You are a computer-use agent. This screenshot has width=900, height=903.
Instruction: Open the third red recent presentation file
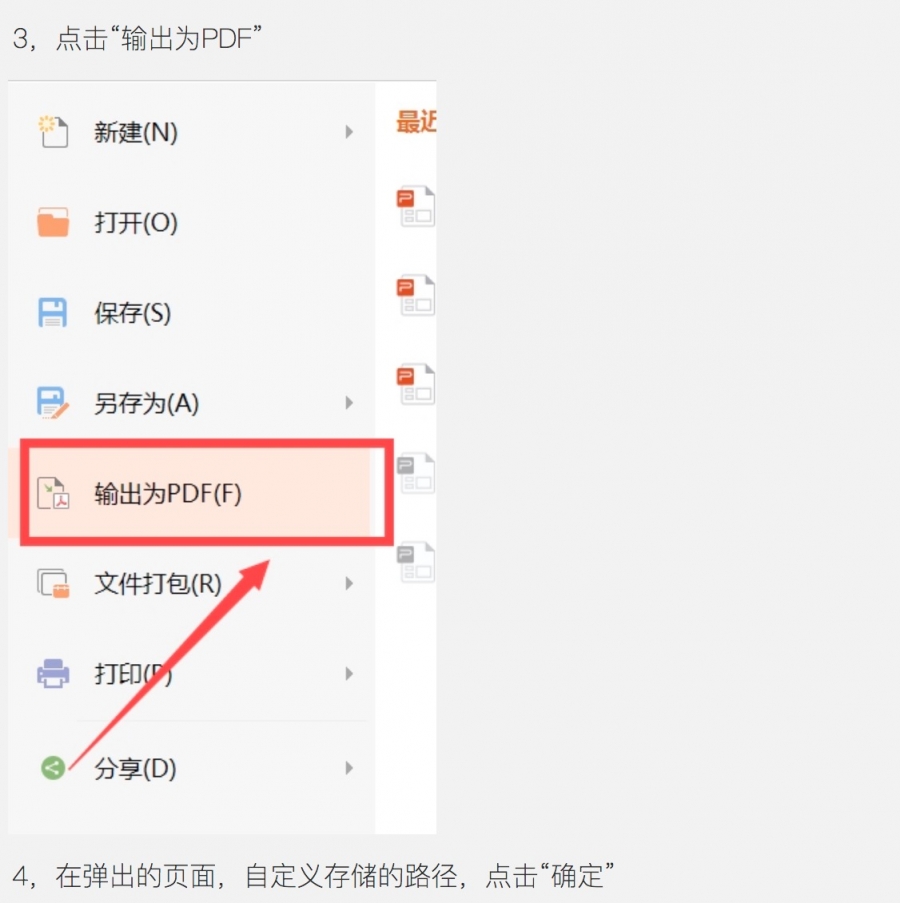click(x=416, y=384)
